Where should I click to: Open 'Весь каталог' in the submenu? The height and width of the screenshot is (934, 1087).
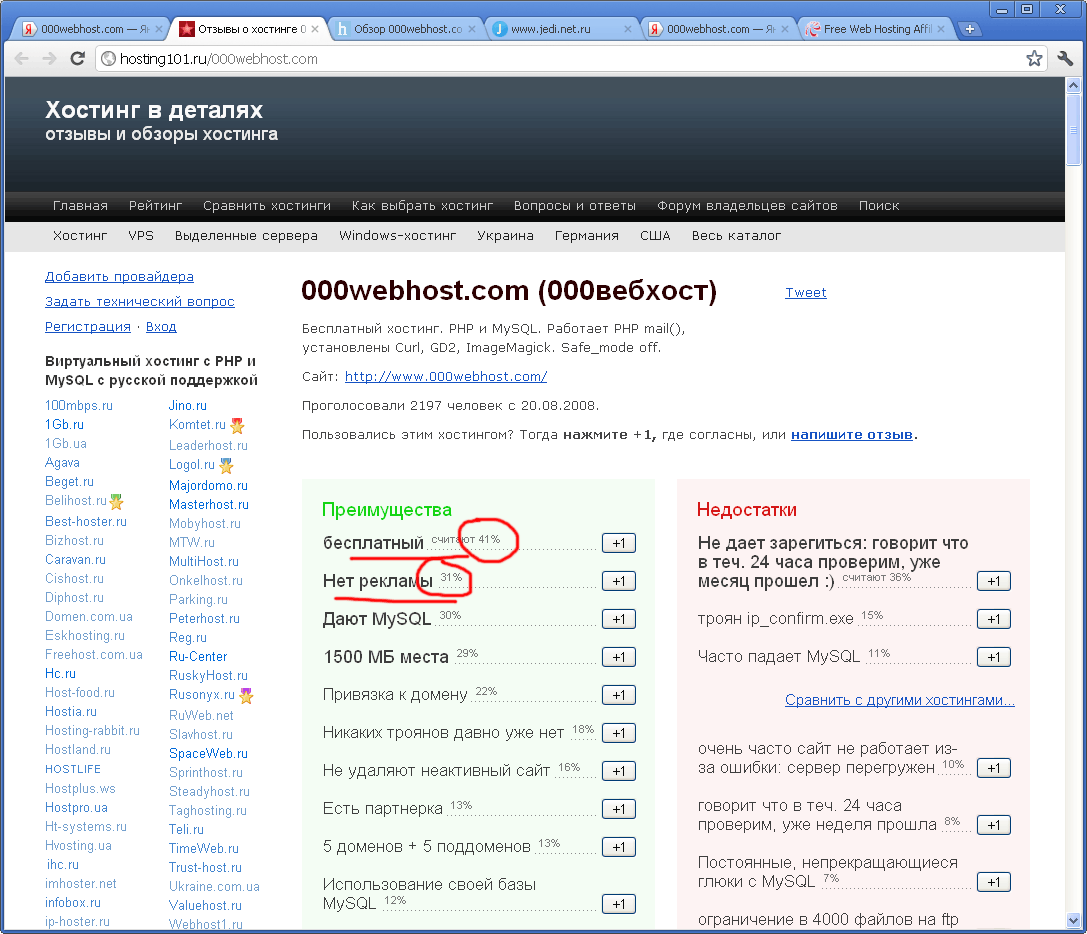(736, 236)
